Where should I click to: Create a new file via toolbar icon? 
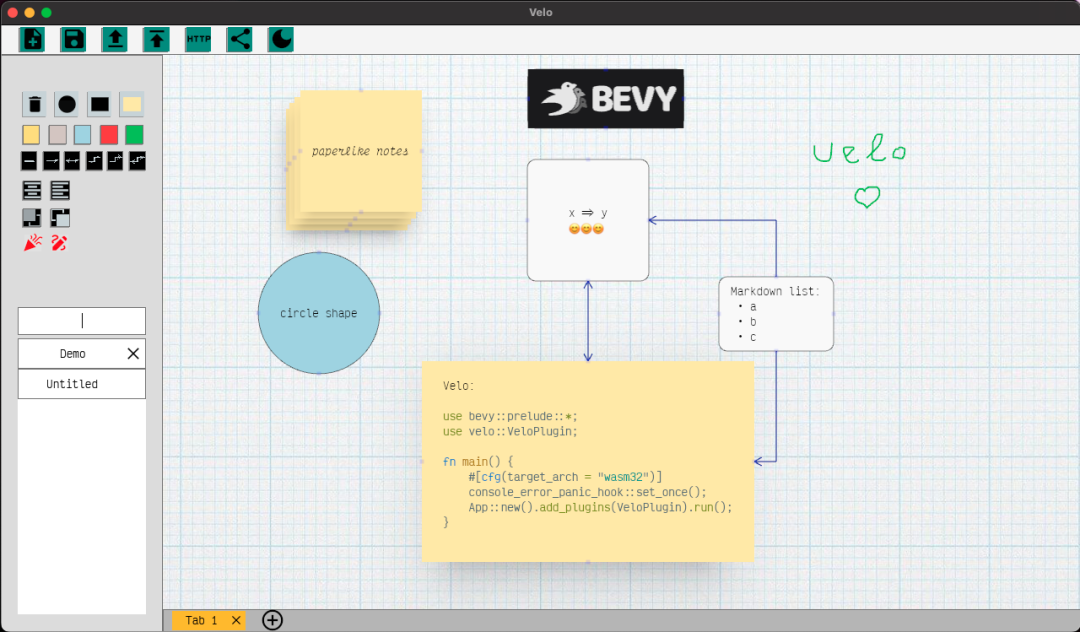pyautogui.click(x=32, y=39)
